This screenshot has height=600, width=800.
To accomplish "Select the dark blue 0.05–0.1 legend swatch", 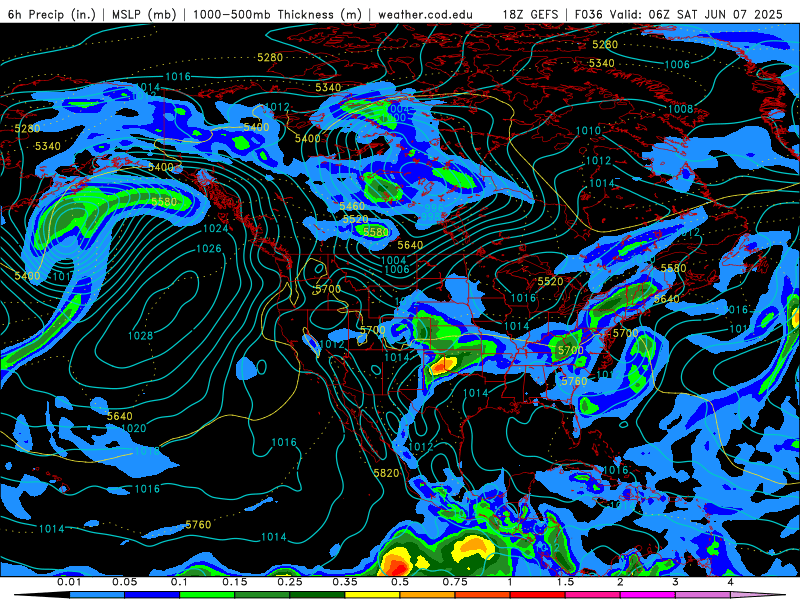I will (x=152, y=595).
